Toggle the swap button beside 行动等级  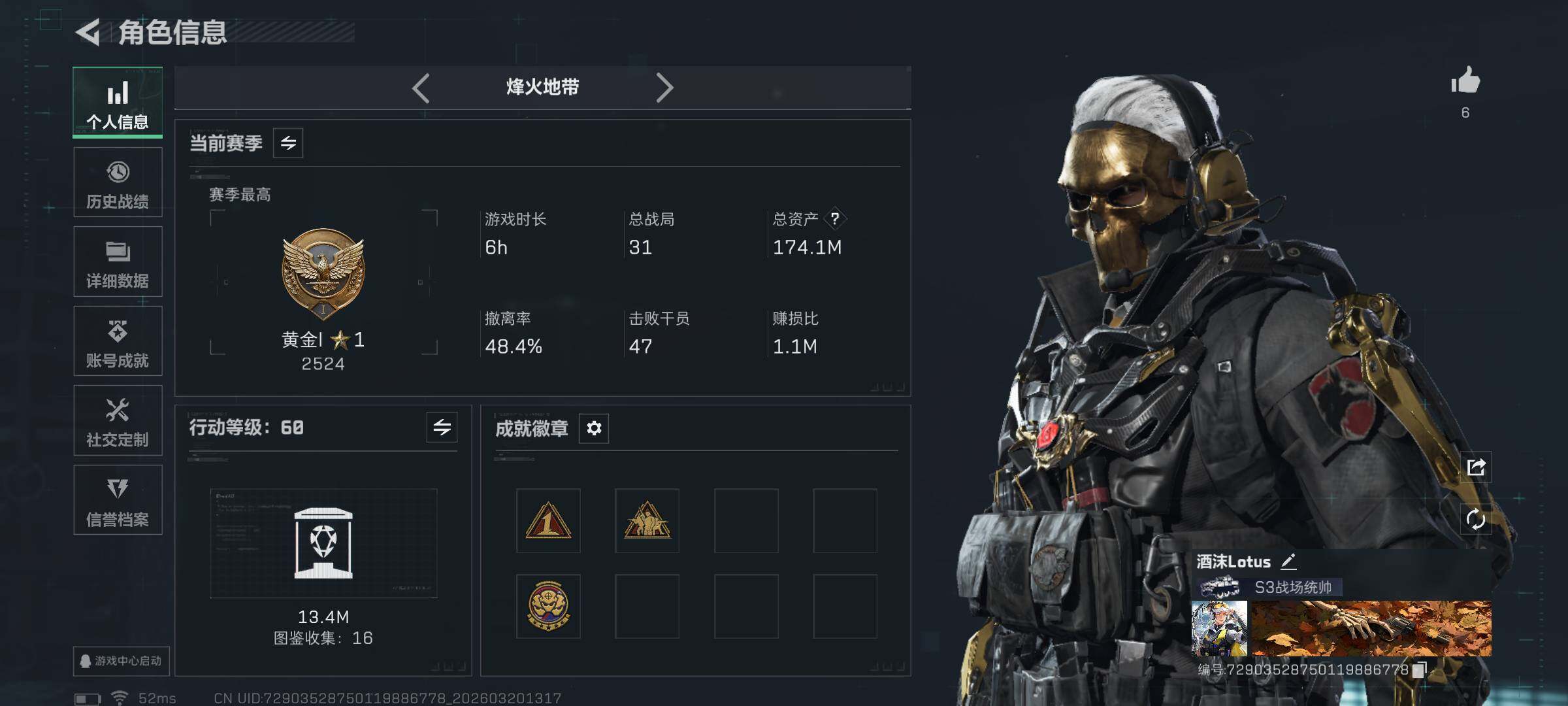point(442,428)
